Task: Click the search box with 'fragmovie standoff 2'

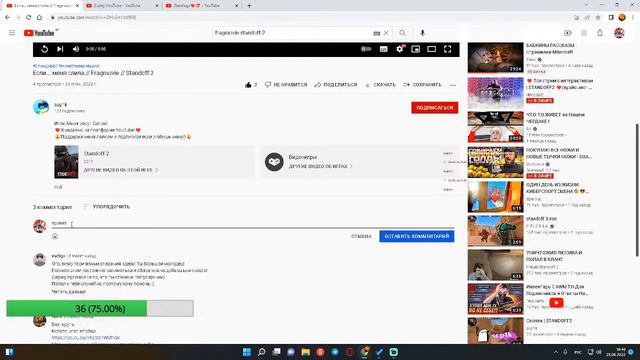Action: (x=292, y=33)
